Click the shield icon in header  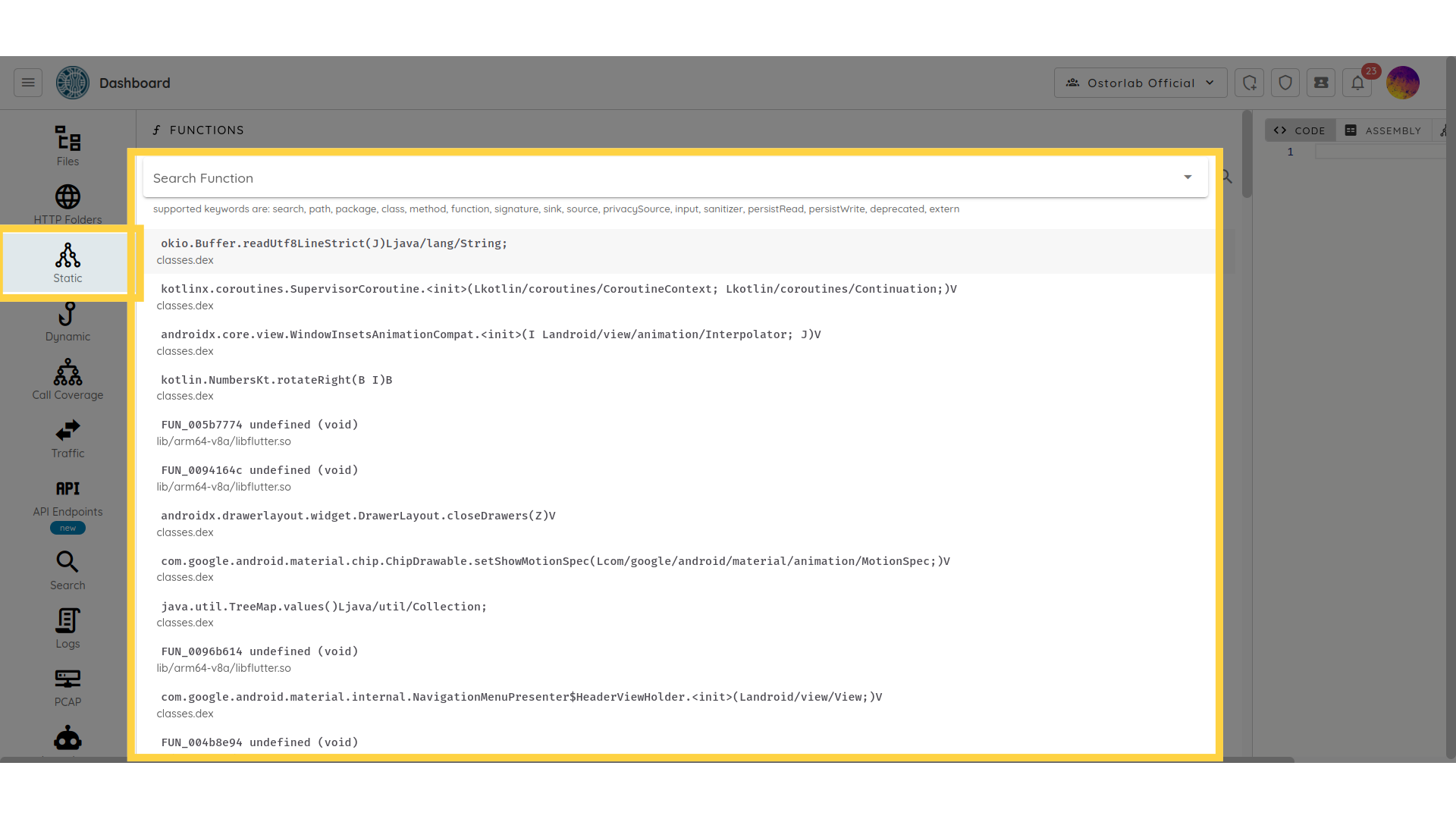click(1285, 83)
